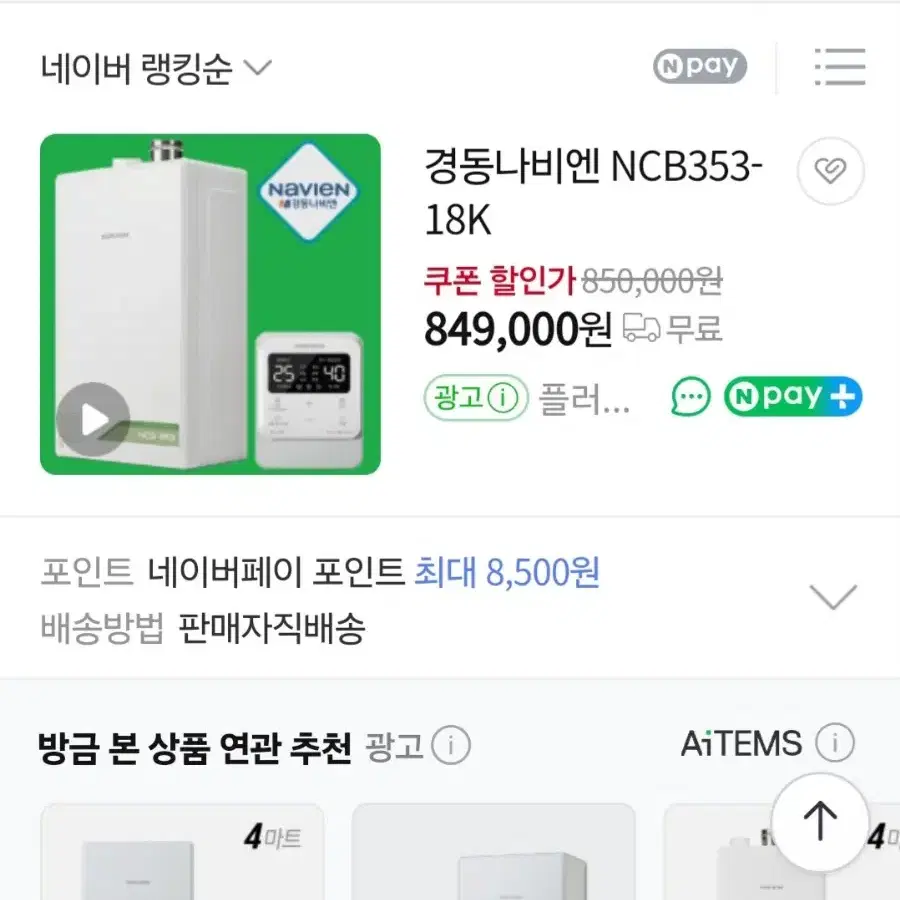Tap scroll-to-top arrow button
Image resolution: width=900 pixels, height=900 pixels.
tap(820, 821)
